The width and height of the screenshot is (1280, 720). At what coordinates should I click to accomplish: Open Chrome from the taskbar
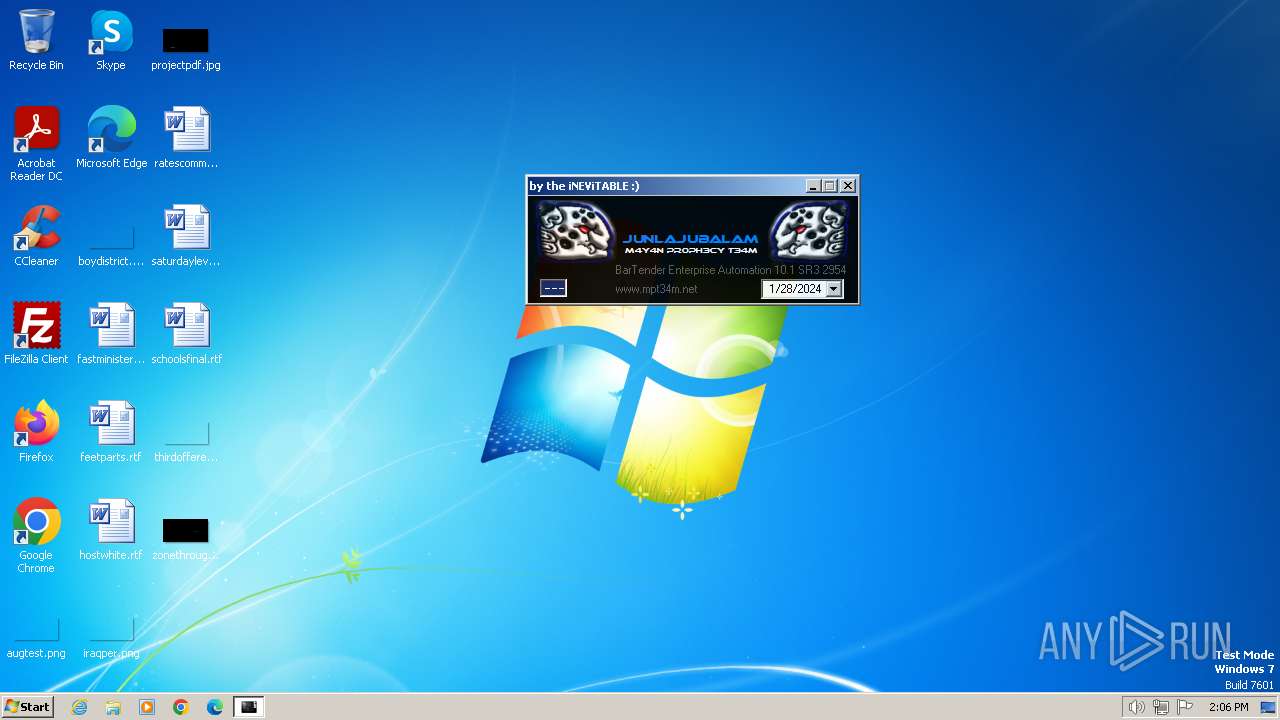pyautogui.click(x=181, y=707)
